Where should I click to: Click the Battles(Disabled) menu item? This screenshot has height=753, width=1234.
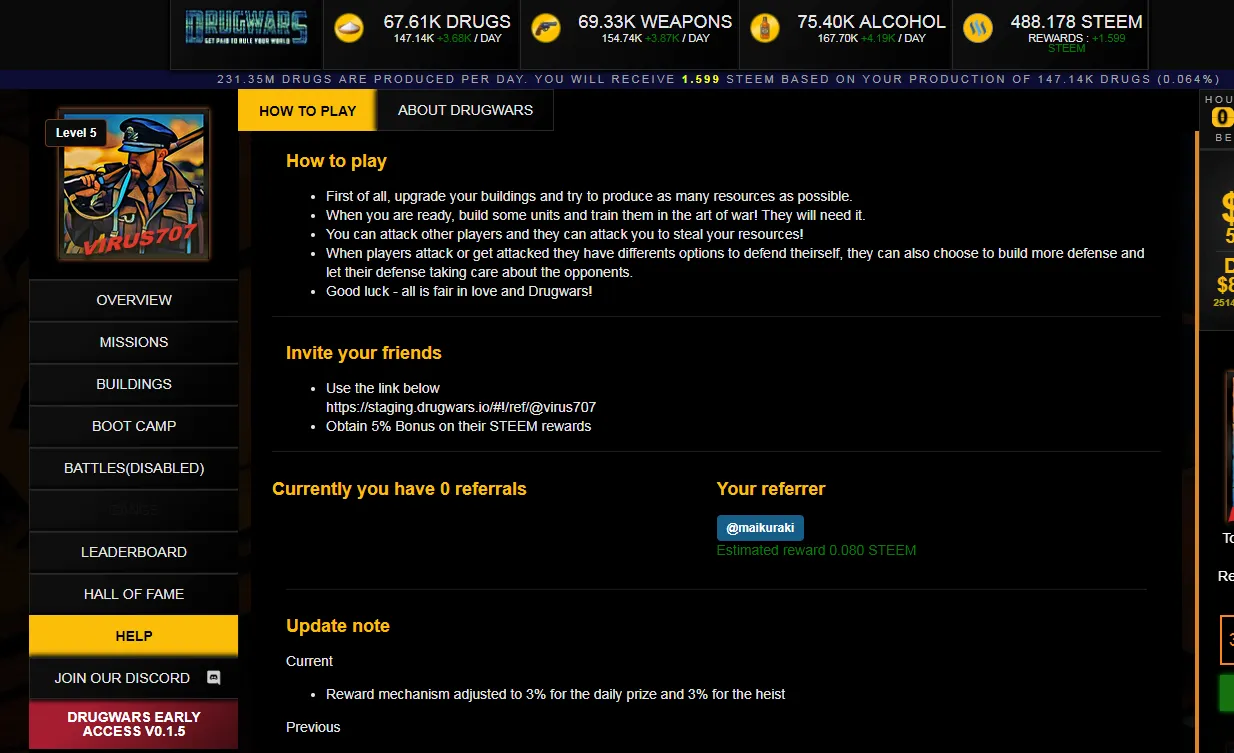point(134,468)
